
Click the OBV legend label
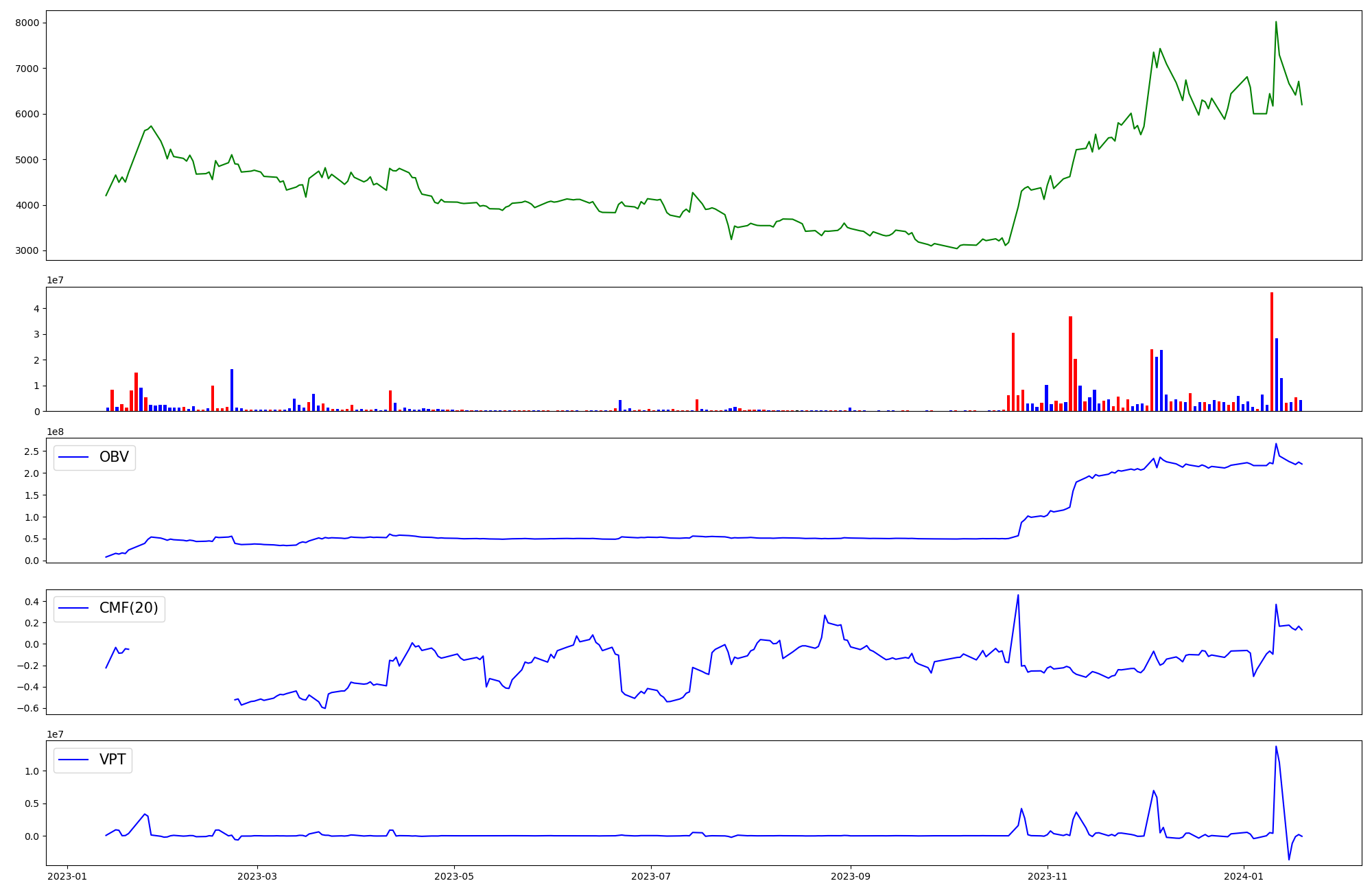point(114,457)
